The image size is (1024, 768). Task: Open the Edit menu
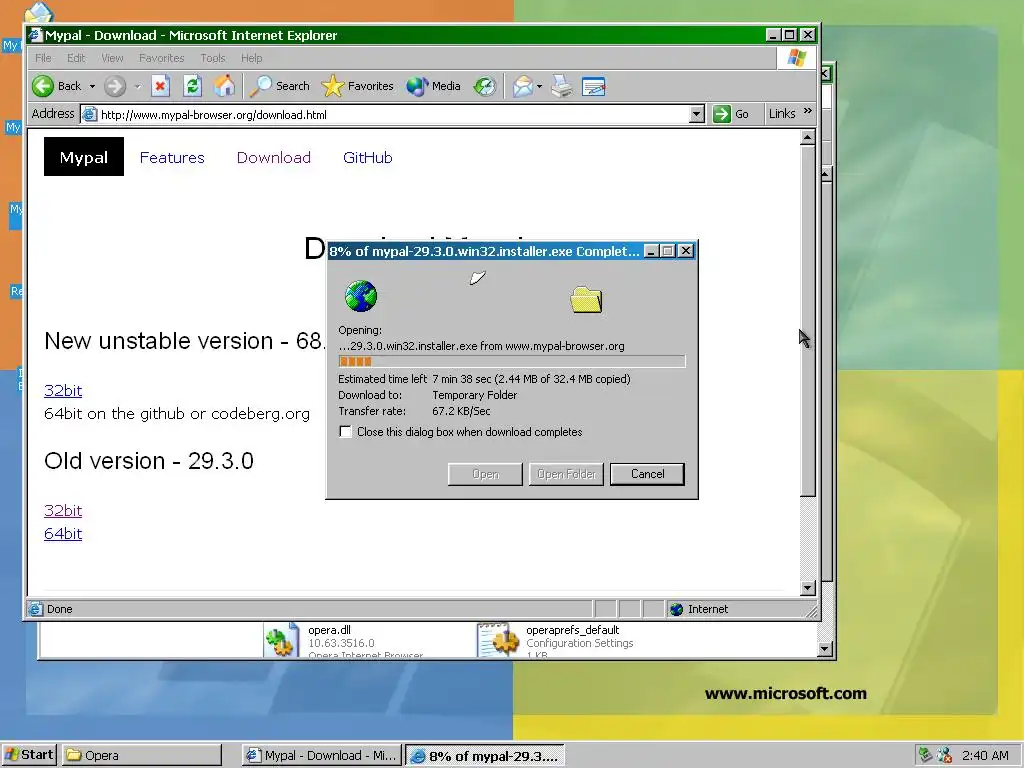point(76,58)
